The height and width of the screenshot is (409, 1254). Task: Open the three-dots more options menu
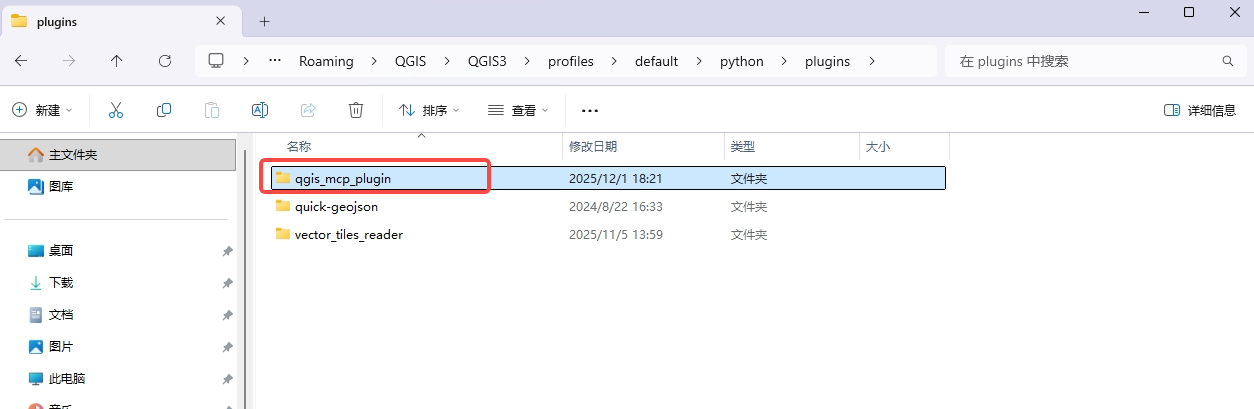590,110
